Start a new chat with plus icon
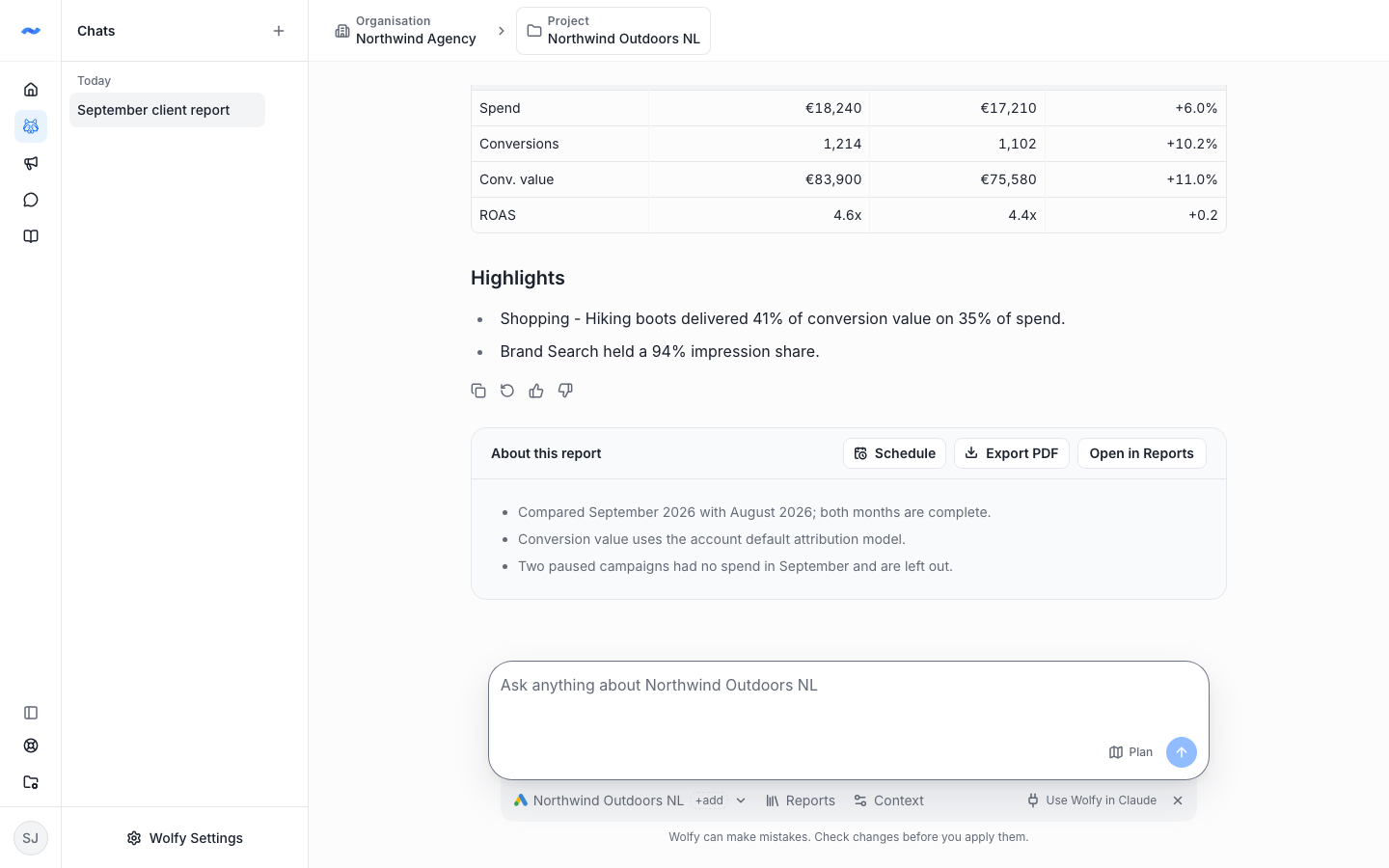 [279, 31]
